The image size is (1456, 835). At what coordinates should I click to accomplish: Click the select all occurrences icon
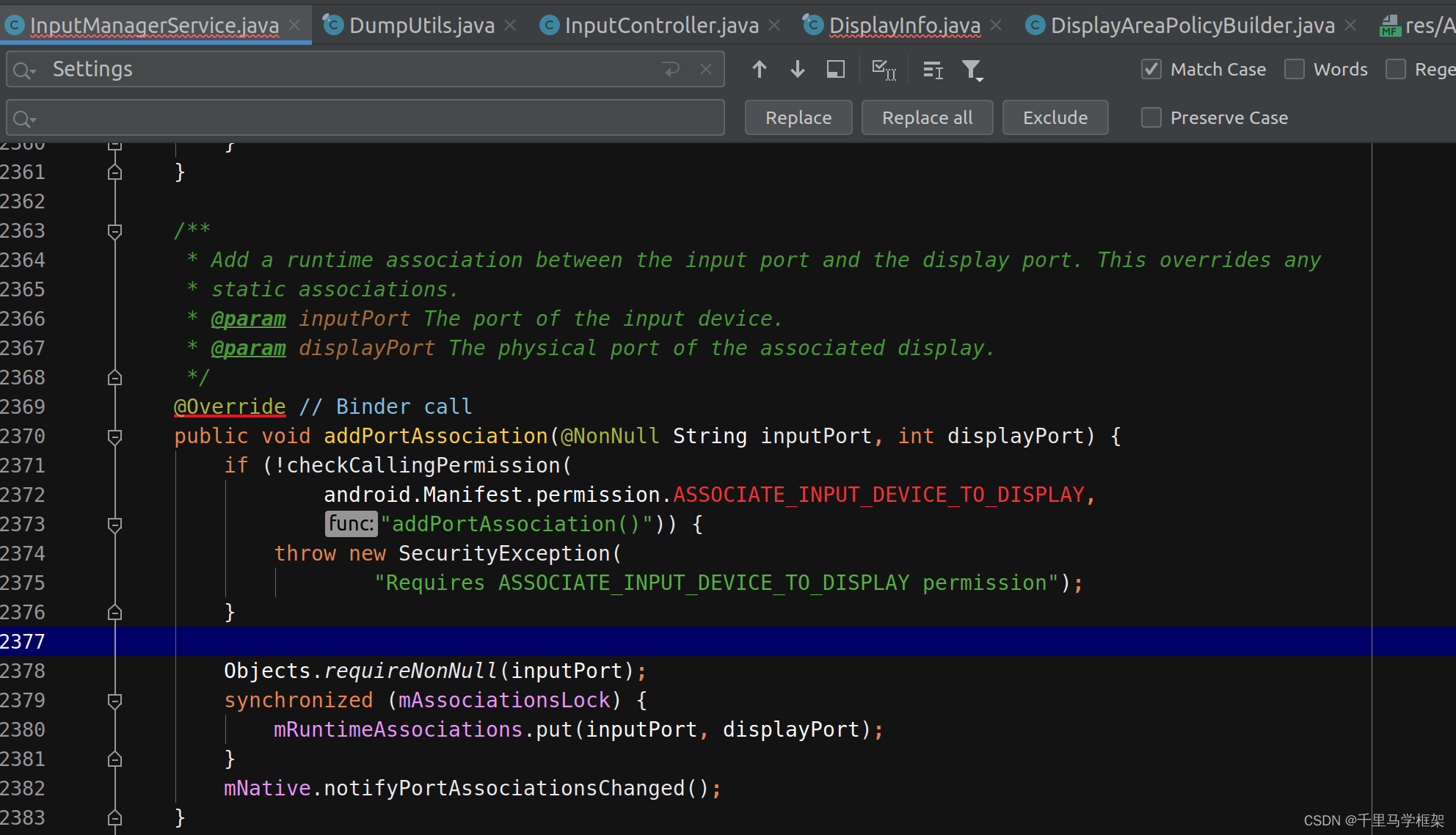883,70
